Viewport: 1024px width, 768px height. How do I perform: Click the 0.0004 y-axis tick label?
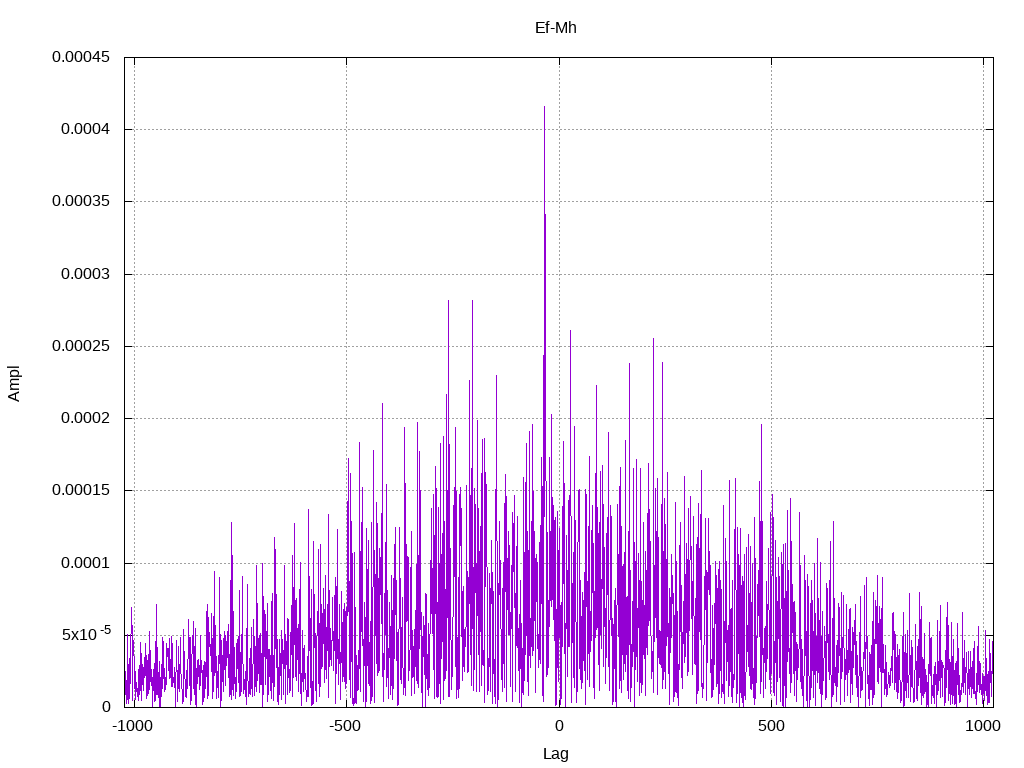click(86, 129)
